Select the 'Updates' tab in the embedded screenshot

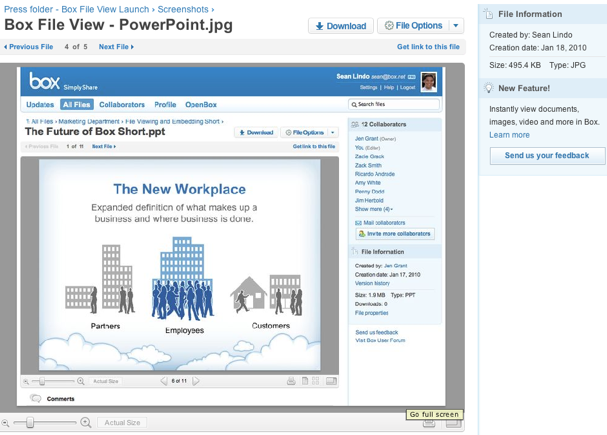(40, 104)
